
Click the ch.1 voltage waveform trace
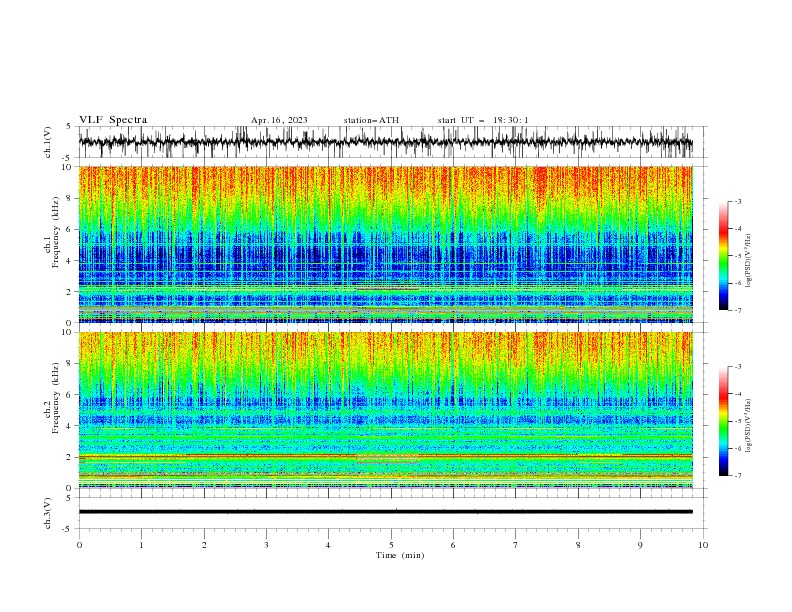385,142
